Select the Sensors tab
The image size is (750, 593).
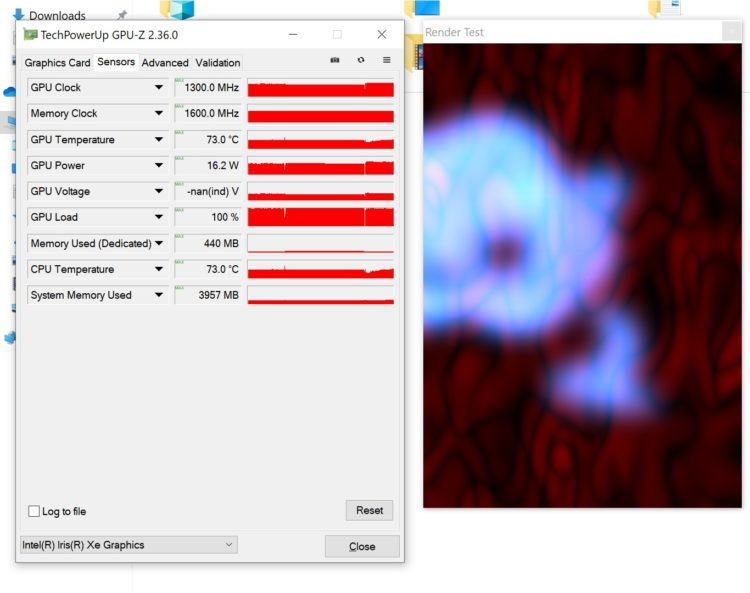click(116, 62)
